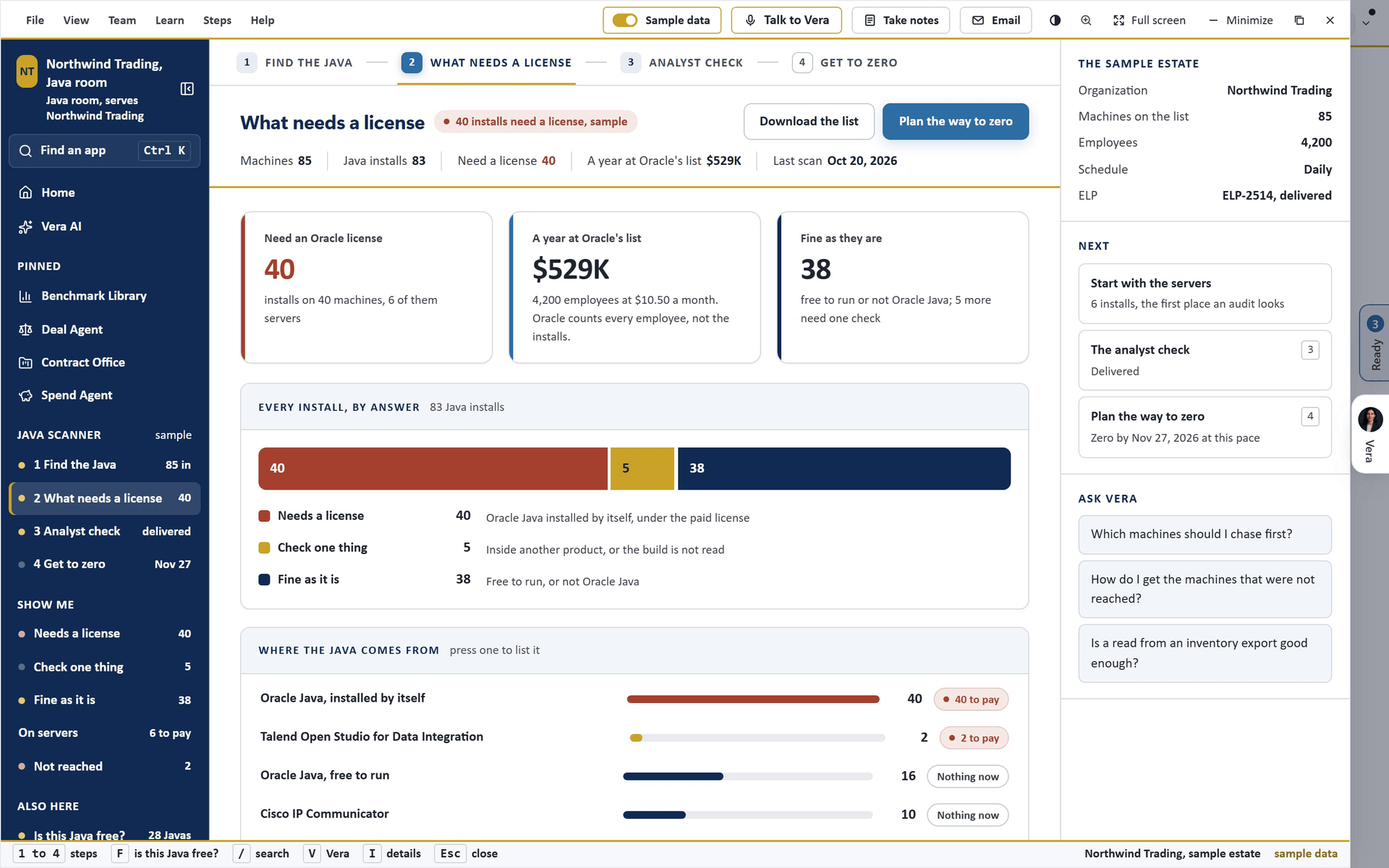Click Nothing now for Cisco IP Communicator

[967, 815]
